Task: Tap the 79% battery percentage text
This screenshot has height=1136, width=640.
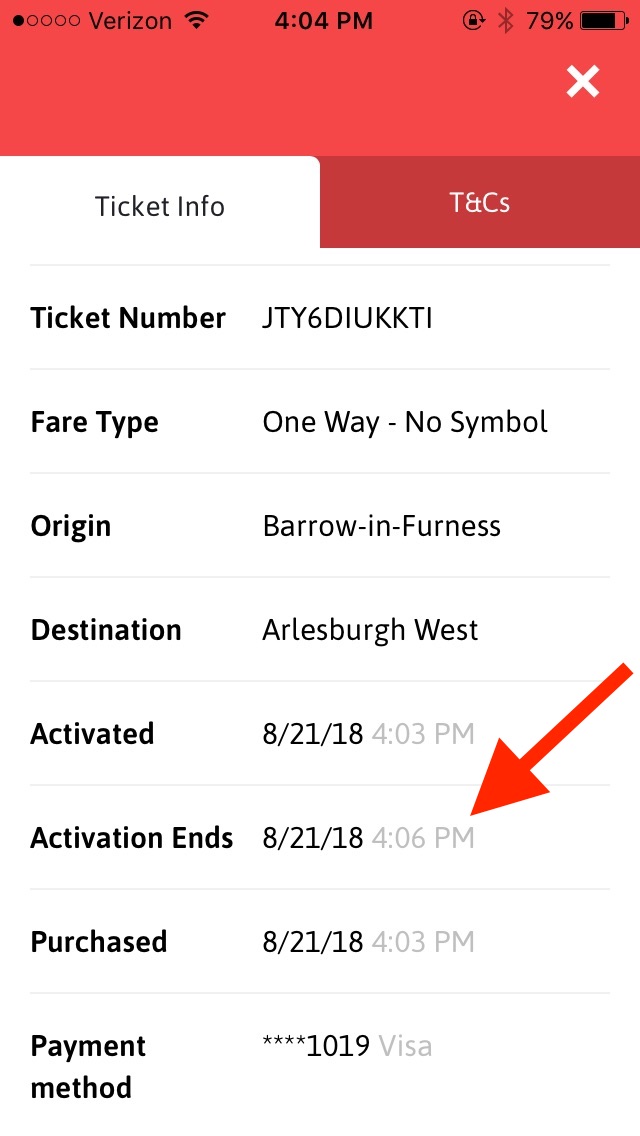Action: (x=549, y=21)
